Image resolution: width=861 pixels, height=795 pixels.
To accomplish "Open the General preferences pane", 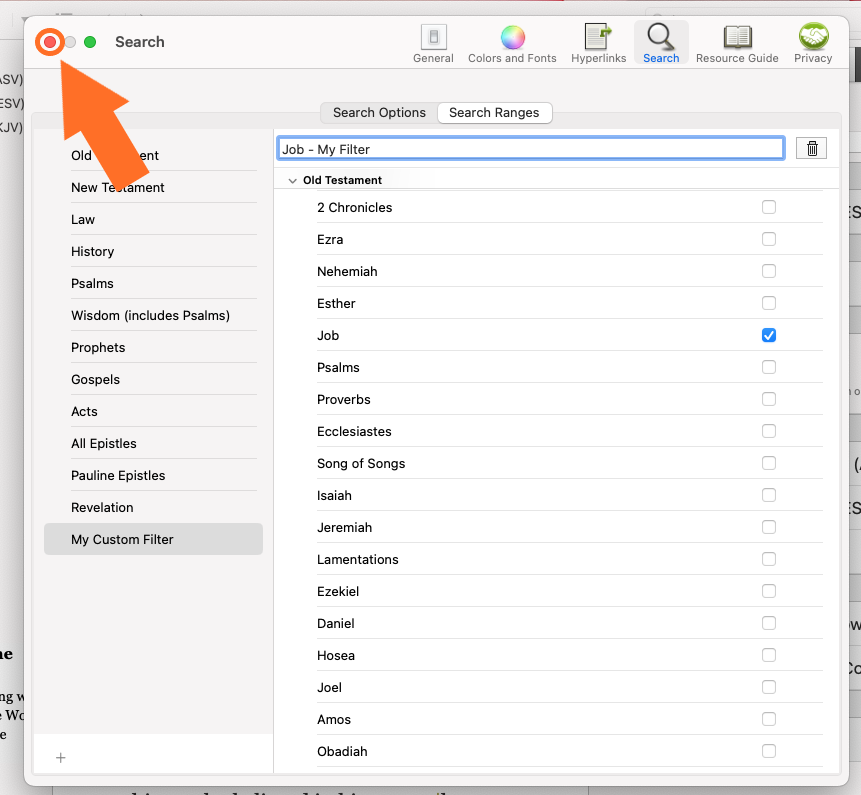I will [x=433, y=42].
